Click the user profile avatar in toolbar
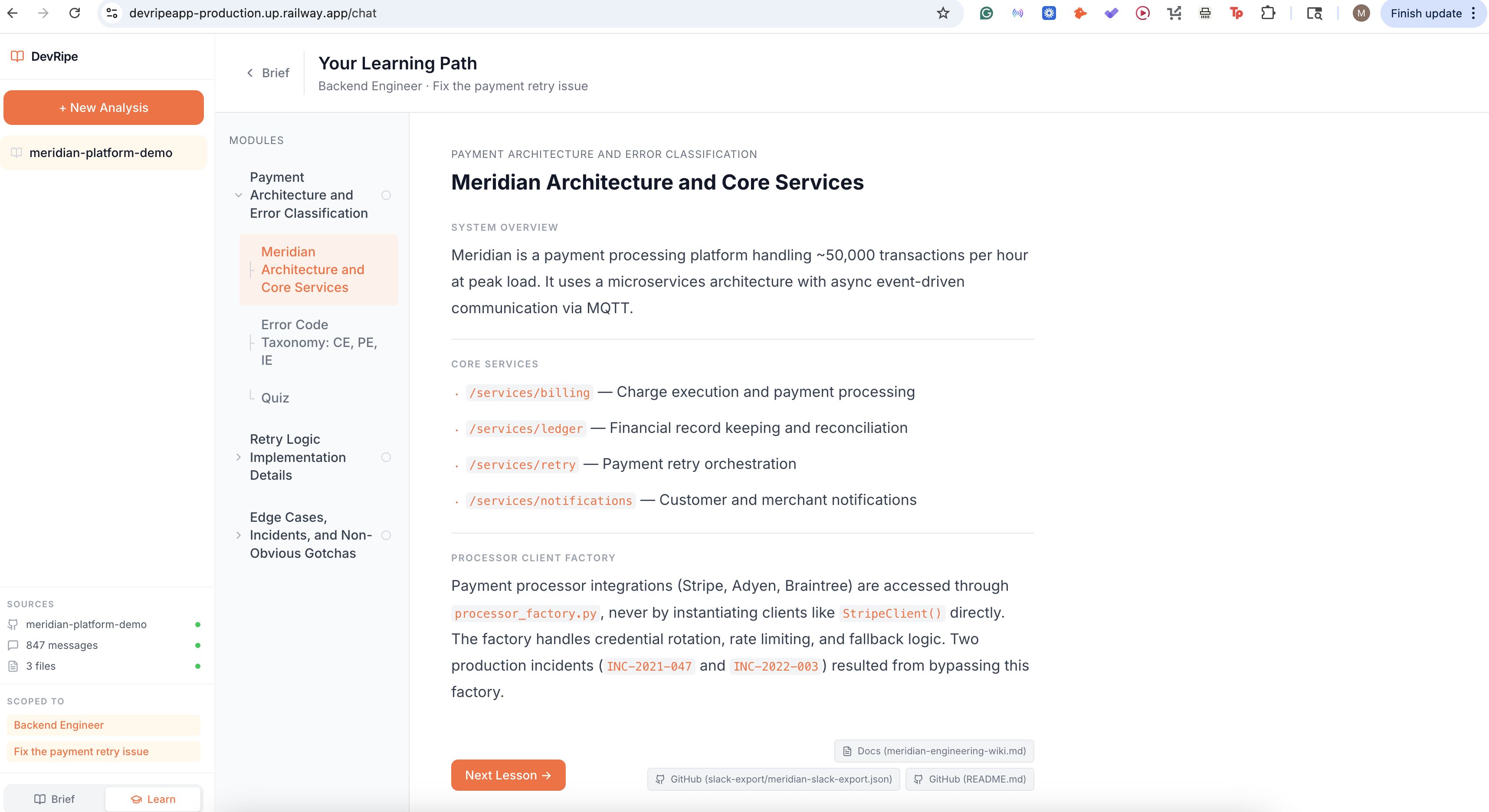This screenshot has width=1489, height=812. point(1361,13)
